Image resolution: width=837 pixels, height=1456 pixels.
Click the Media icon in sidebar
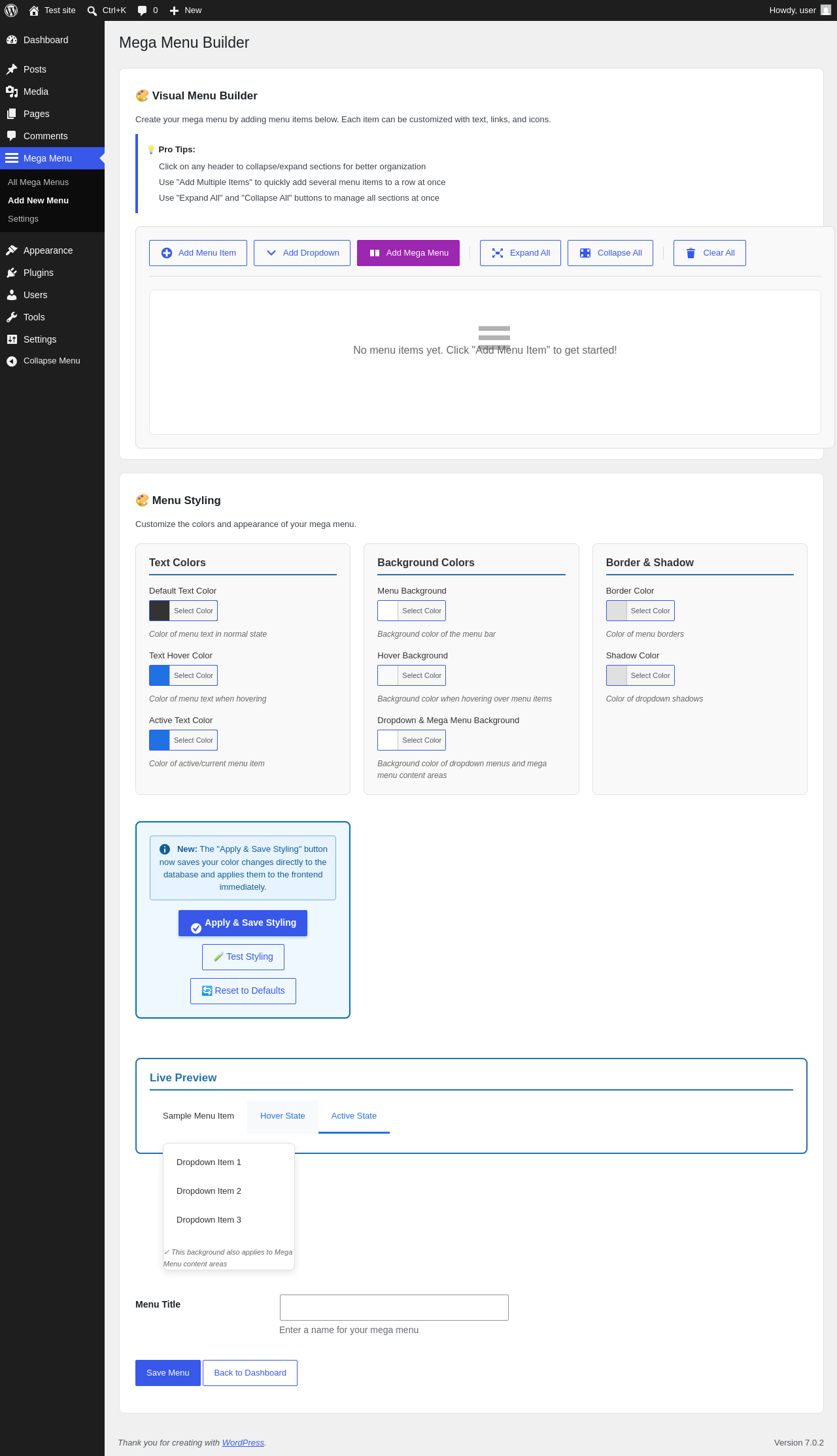coord(12,92)
